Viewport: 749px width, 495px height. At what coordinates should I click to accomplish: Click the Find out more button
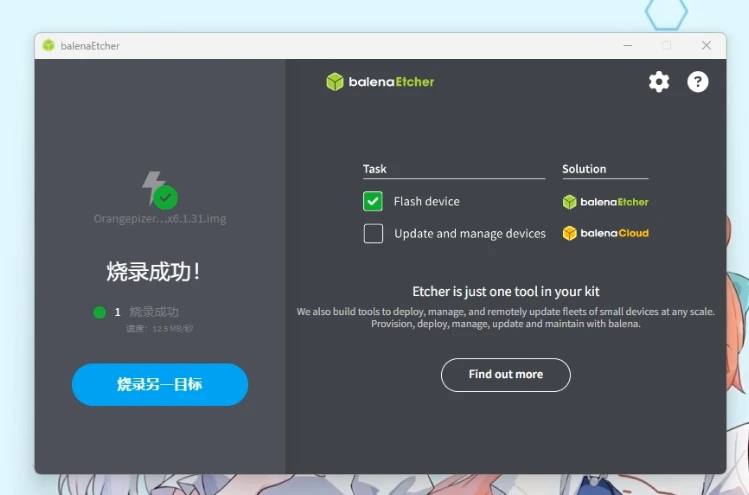506,375
